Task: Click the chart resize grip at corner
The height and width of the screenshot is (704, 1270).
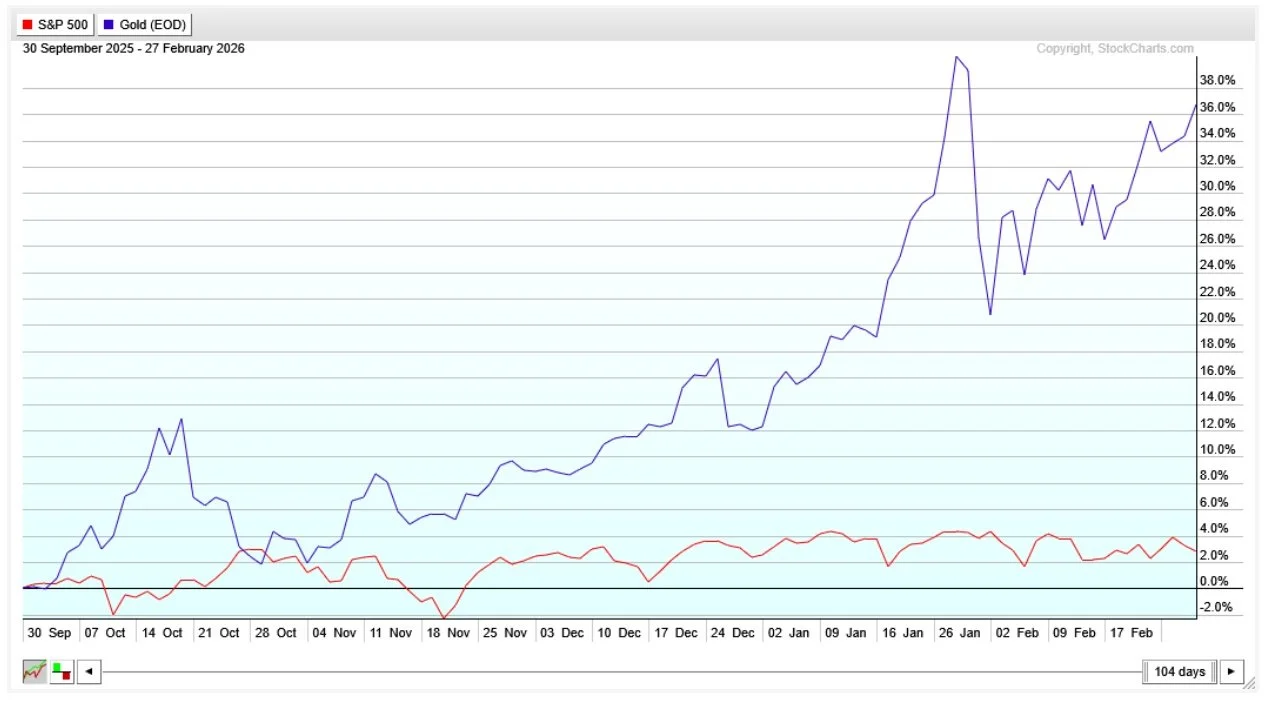Action: (x=1250, y=681)
